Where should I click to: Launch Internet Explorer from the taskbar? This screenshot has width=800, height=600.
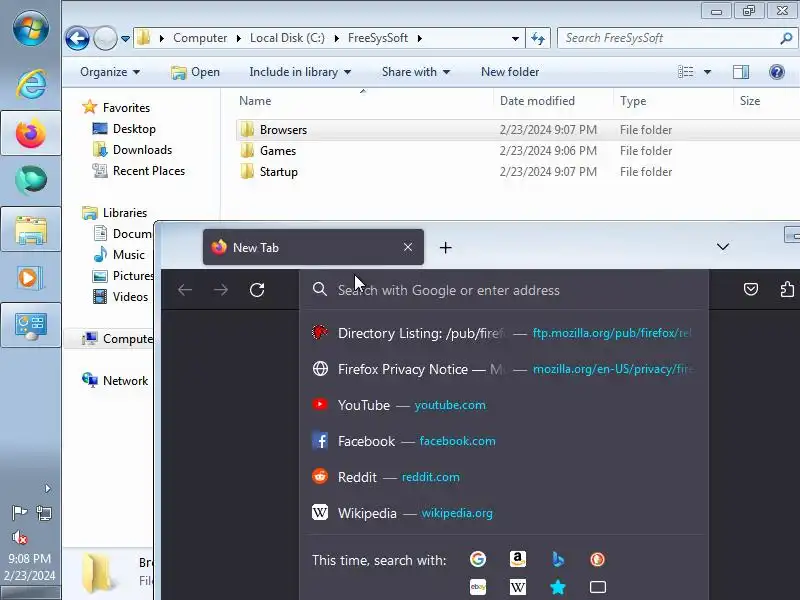point(31,84)
